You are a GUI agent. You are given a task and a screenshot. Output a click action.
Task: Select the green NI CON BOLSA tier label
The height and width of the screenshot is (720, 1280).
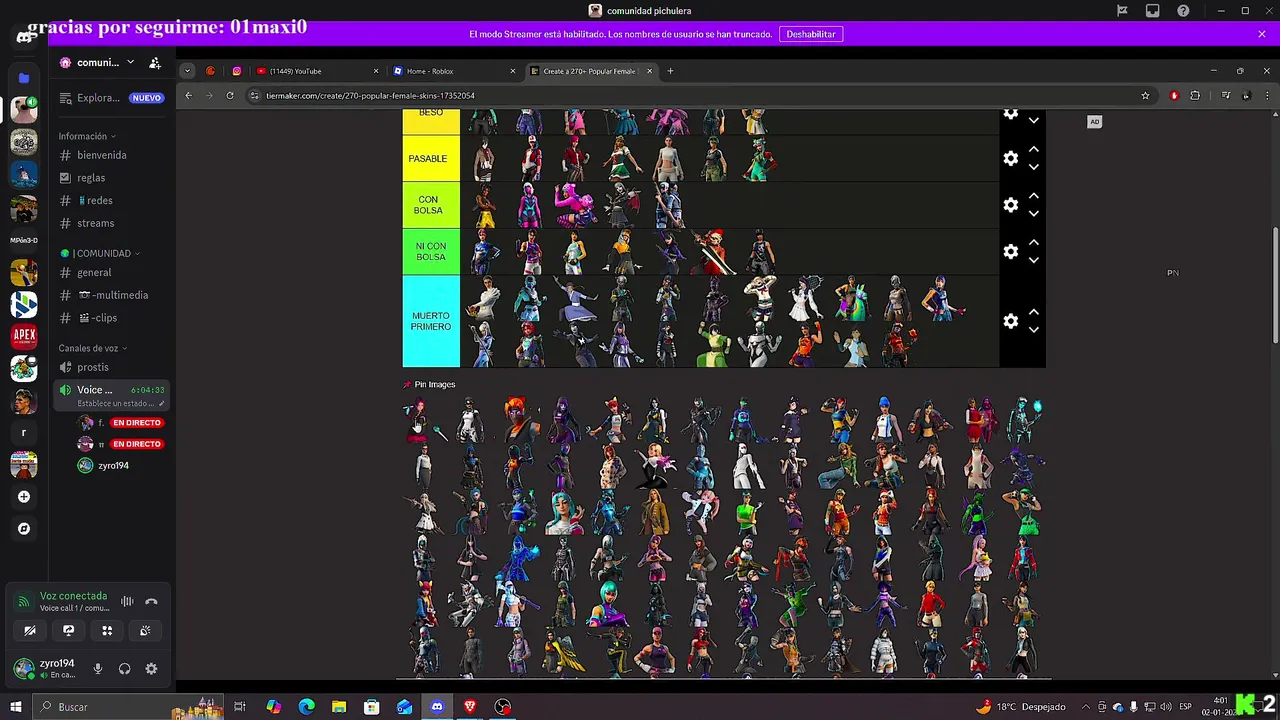431,251
